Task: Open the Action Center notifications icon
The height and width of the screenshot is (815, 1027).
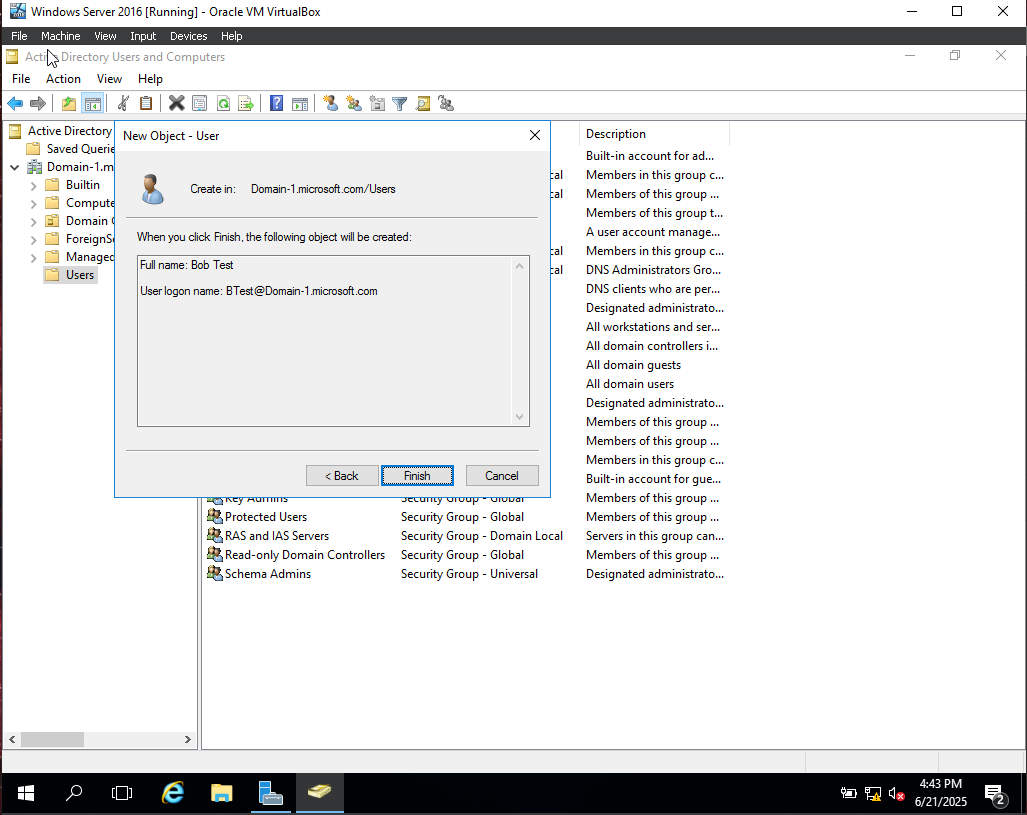Action: (995, 794)
